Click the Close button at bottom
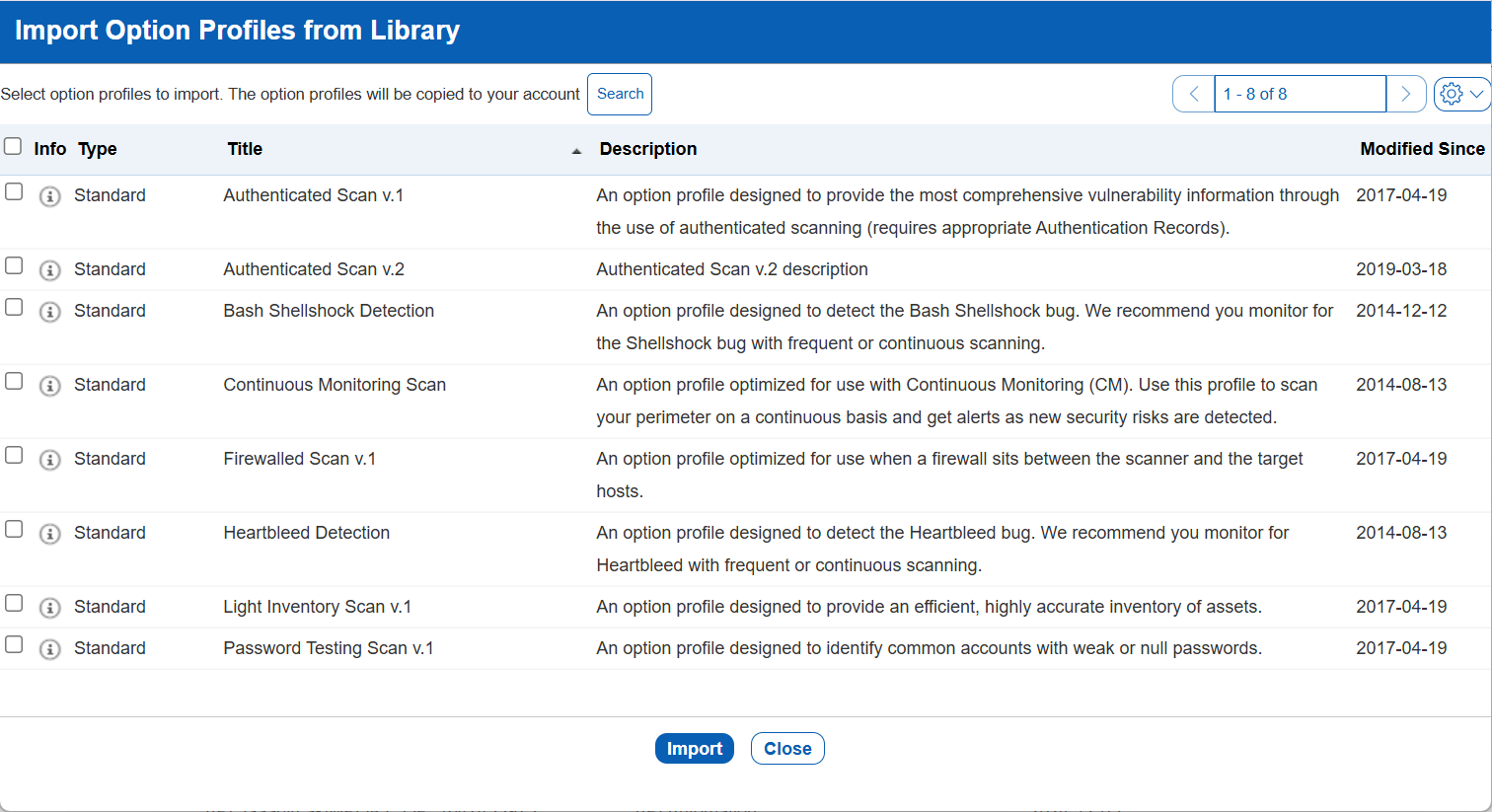This screenshot has width=1492, height=812. click(786, 749)
